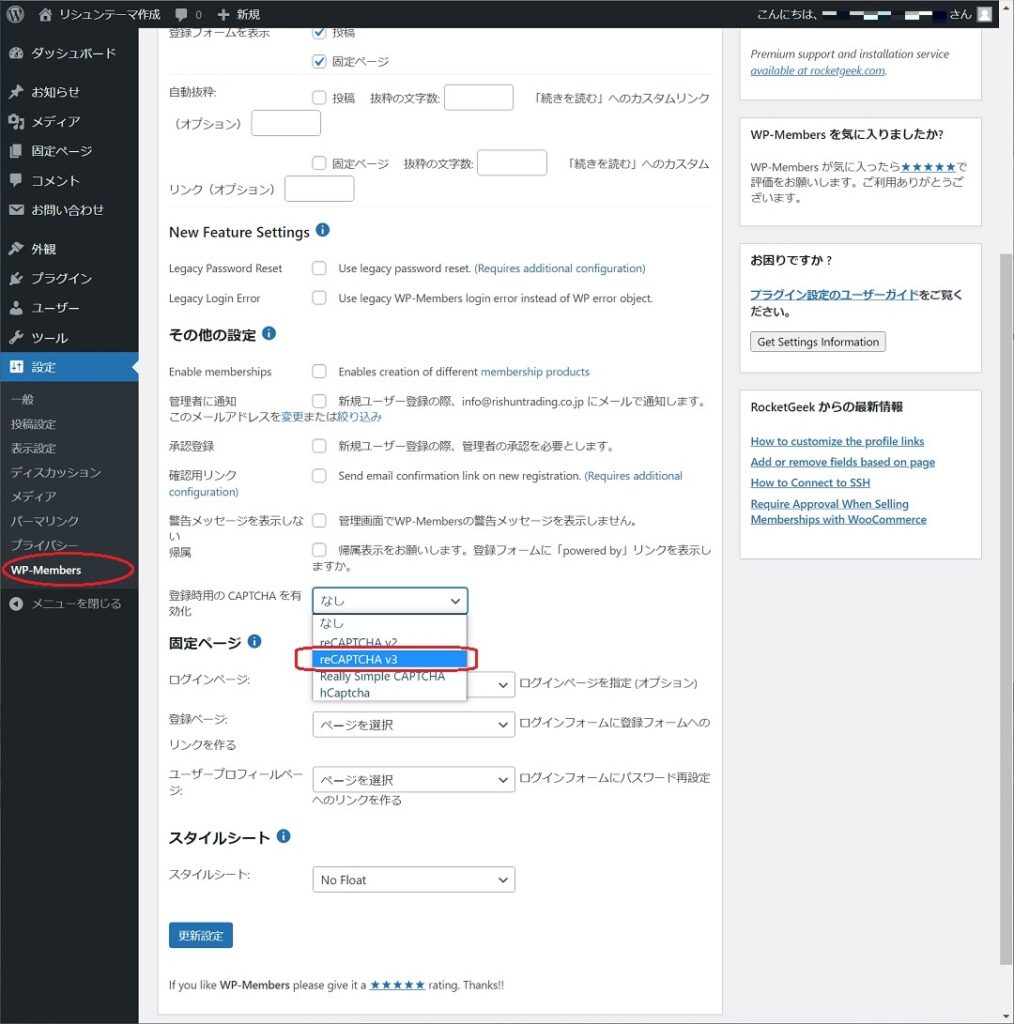Open the パーマリンク submenu
The image size is (1014, 1024).
tap(44, 520)
